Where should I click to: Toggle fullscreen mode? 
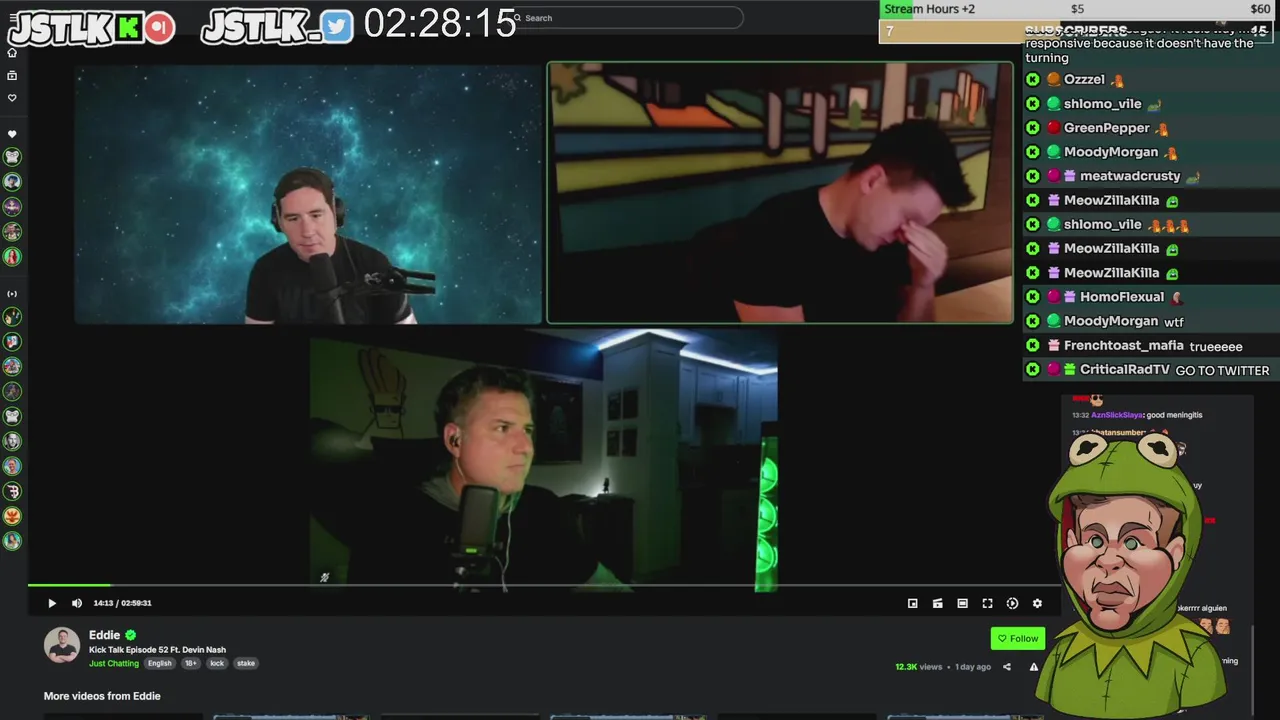coord(987,603)
